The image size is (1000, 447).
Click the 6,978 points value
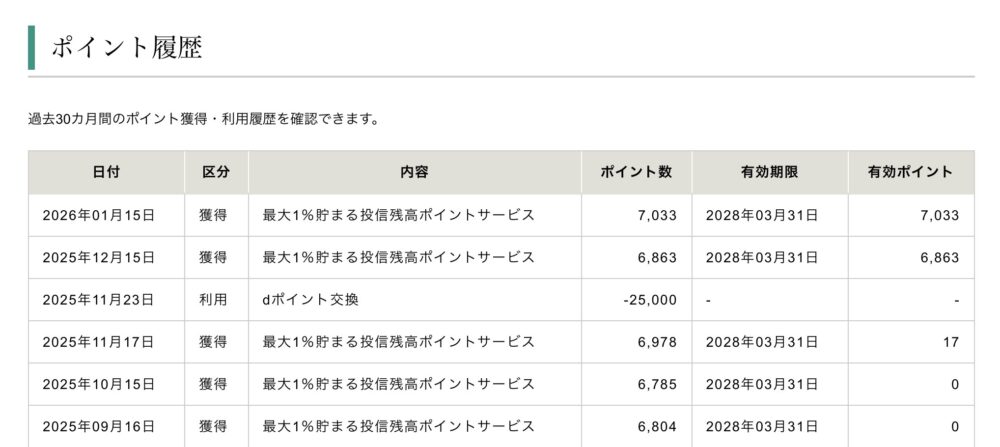pyautogui.click(x=657, y=342)
